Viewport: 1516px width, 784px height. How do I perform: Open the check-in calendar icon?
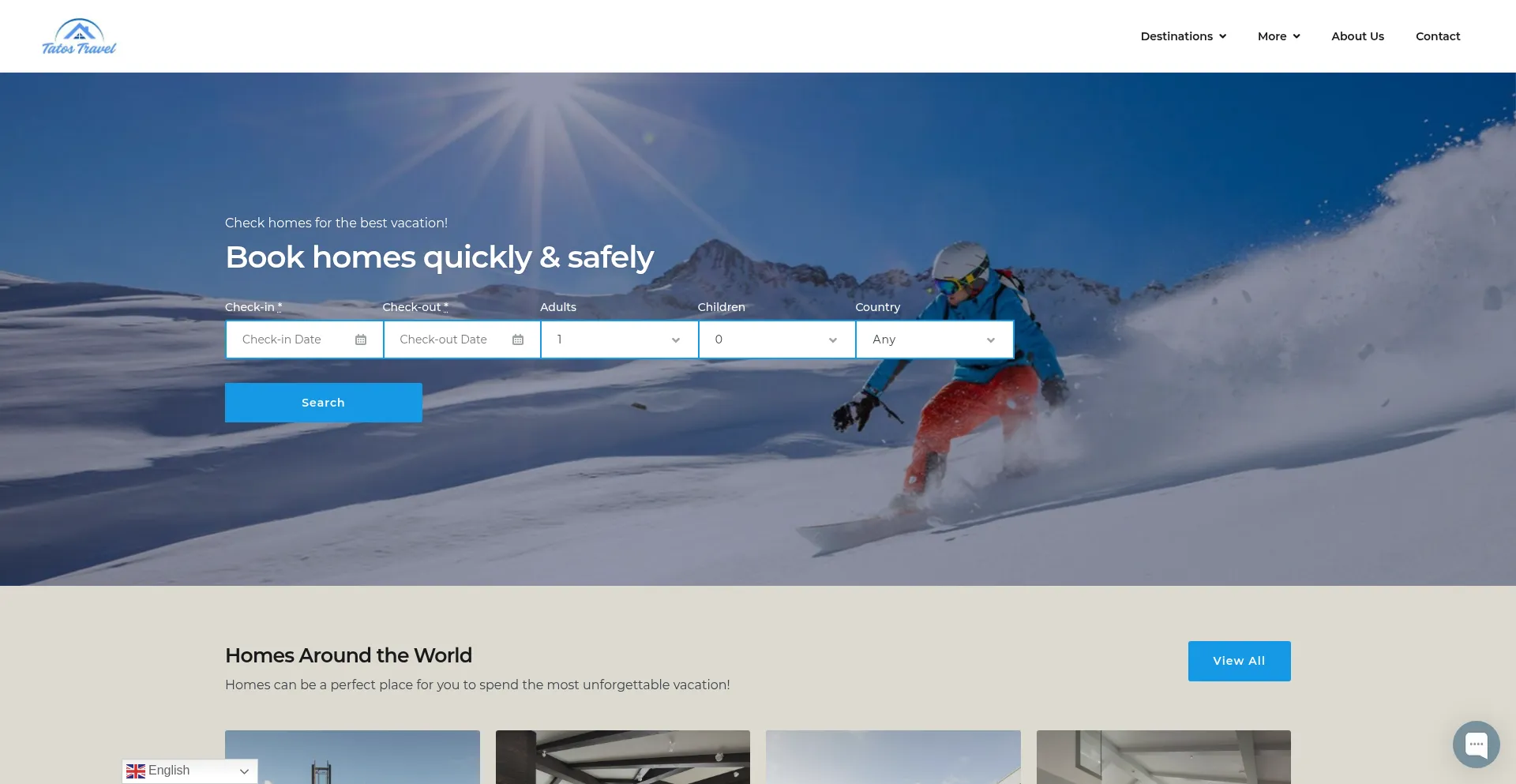coord(361,339)
